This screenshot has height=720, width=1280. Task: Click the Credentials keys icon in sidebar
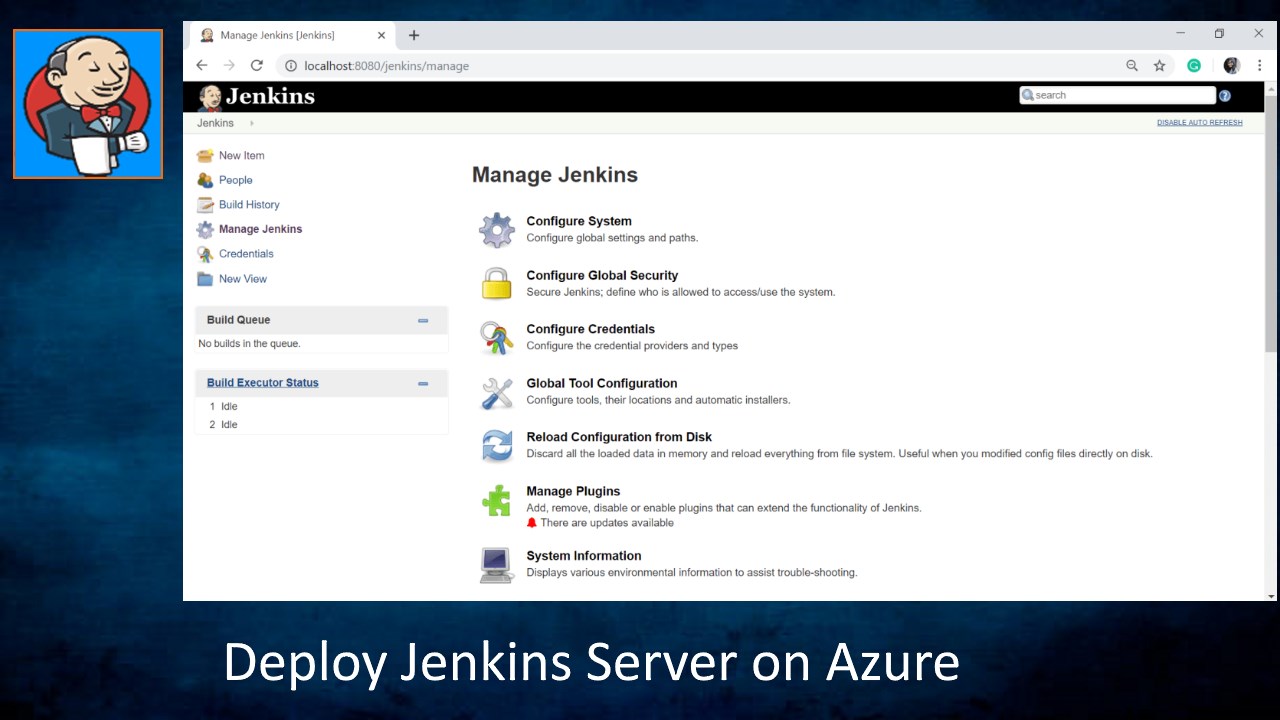point(205,254)
